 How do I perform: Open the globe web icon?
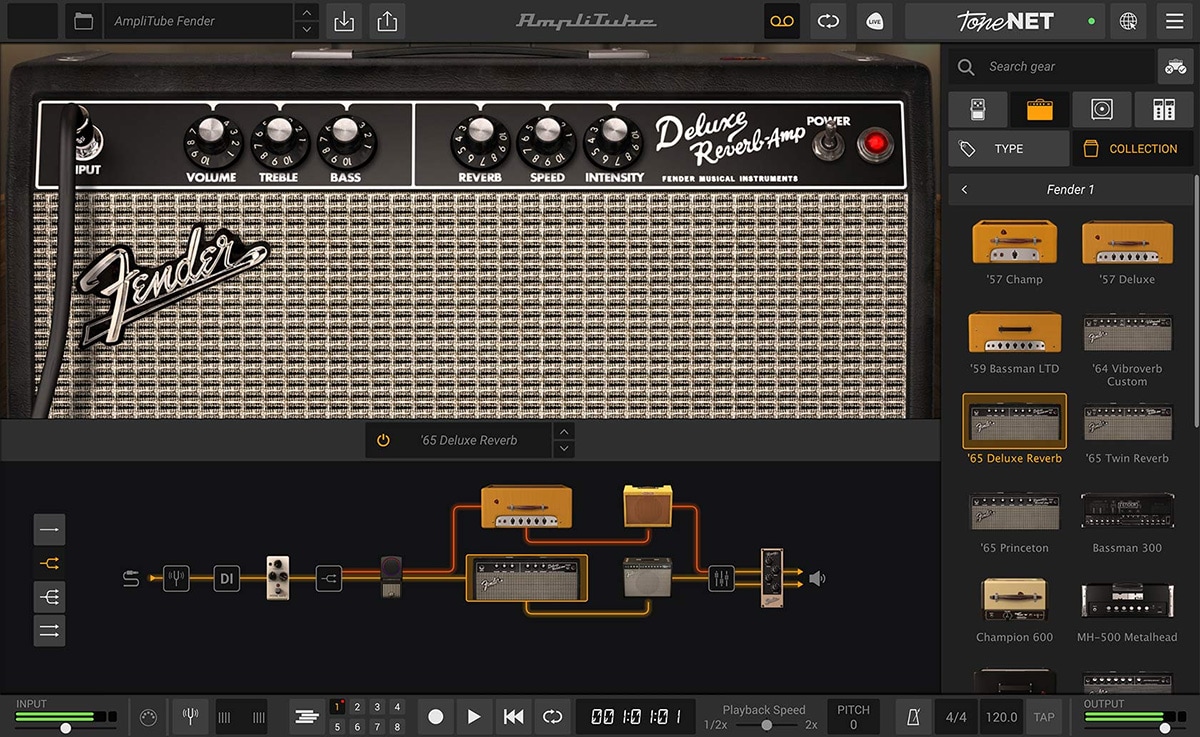[x=1128, y=21]
